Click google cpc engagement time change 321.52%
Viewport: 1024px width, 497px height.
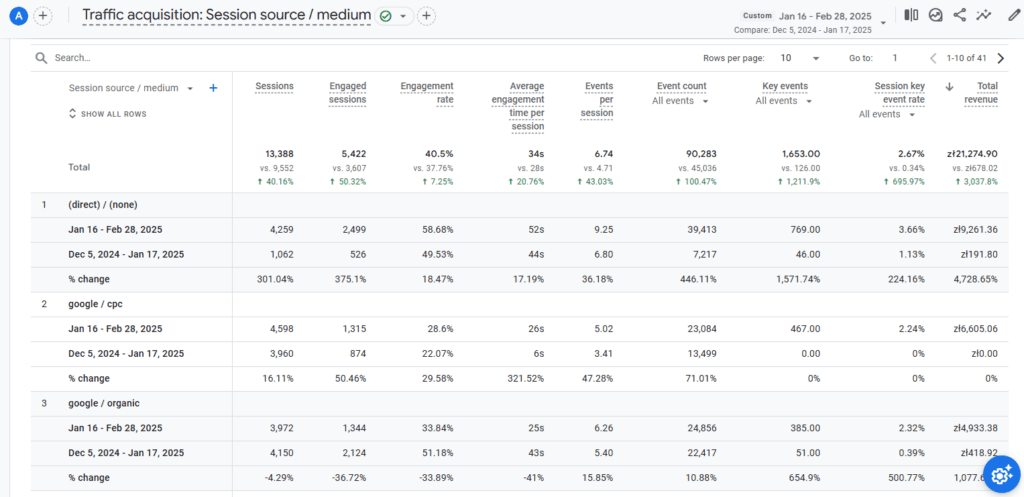click(526, 379)
